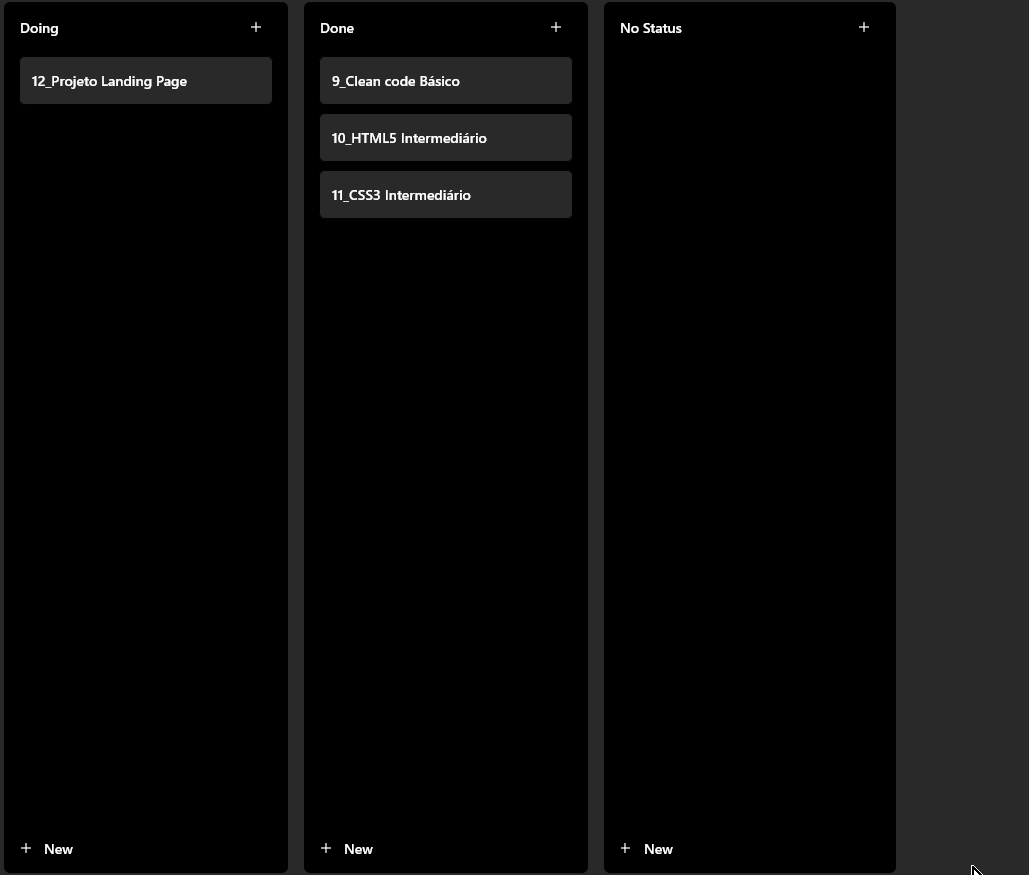1029x875 pixels.
Task: Open the 12_Projeto Landing Page card
Action: (146, 81)
